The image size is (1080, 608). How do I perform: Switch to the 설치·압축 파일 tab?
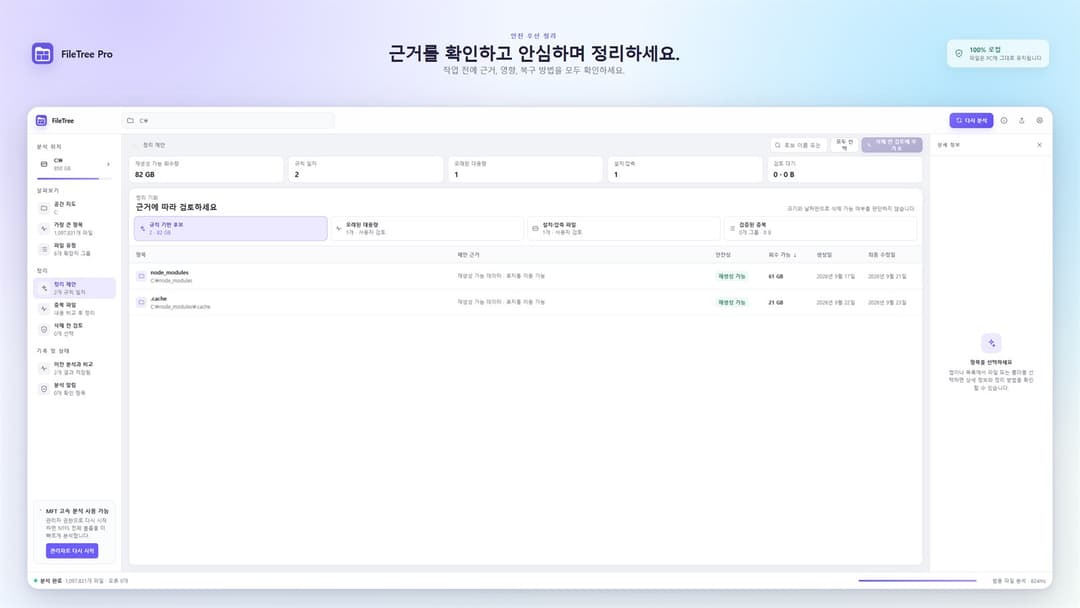[x=623, y=229]
